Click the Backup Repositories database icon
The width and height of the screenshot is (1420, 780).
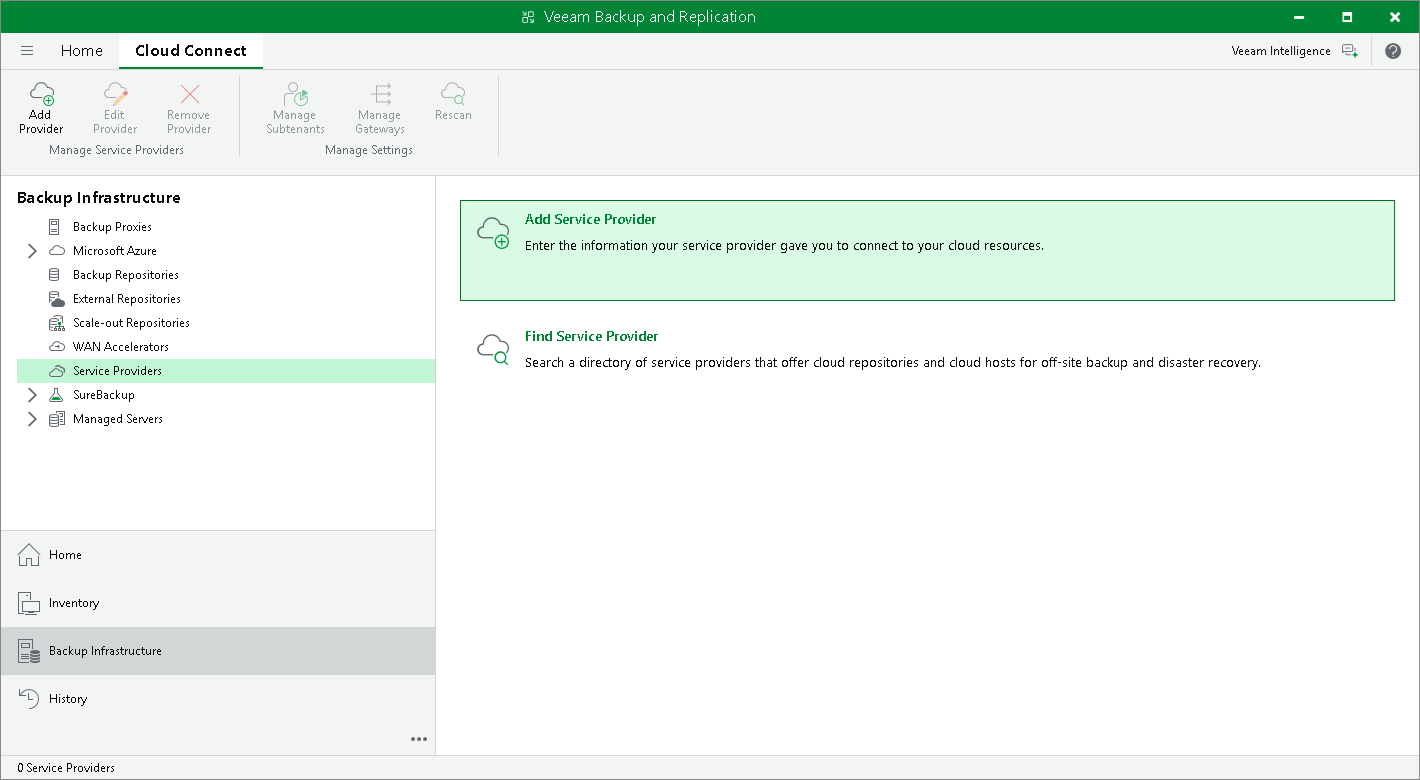(55, 275)
